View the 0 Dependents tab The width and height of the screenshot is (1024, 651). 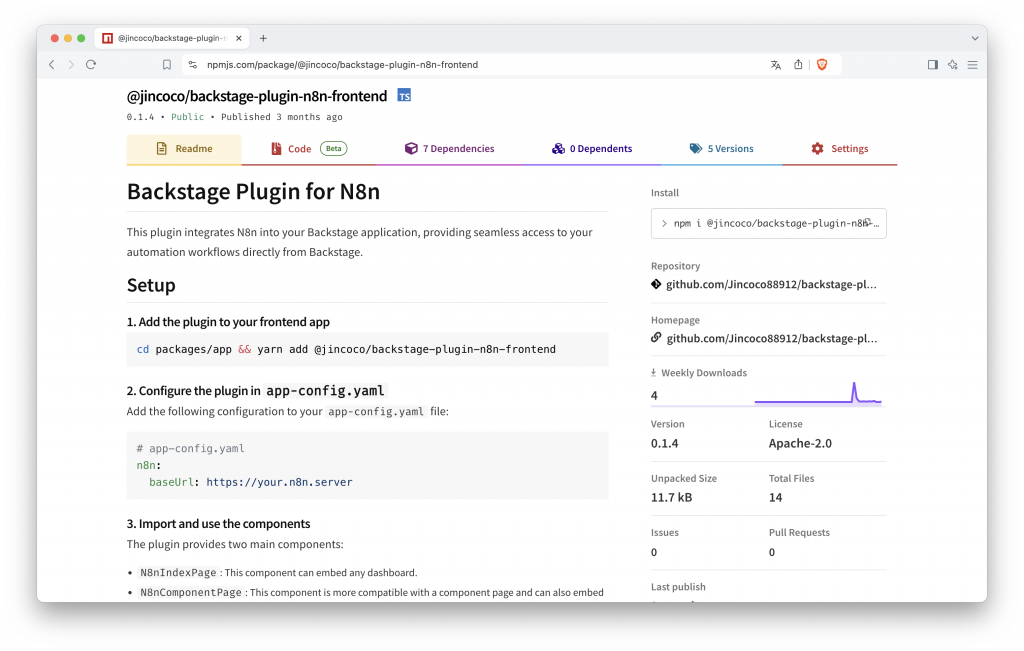[592, 149]
